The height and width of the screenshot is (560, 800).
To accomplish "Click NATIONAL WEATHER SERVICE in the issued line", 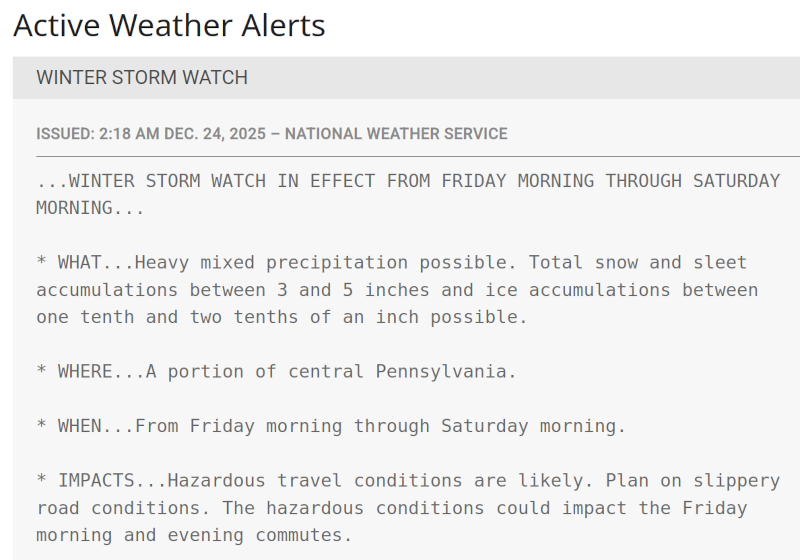I will tap(396, 134).
